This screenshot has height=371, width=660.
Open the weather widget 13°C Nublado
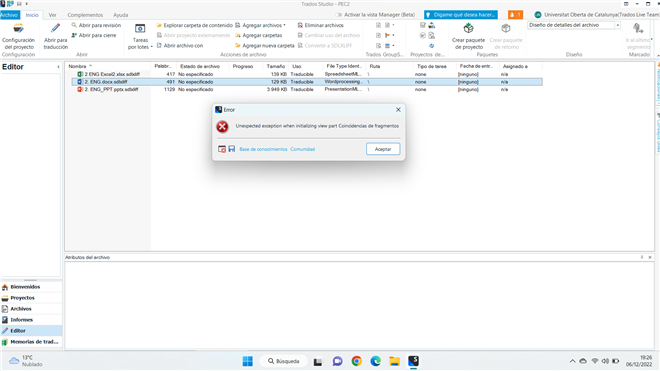[x=26, y=361]
